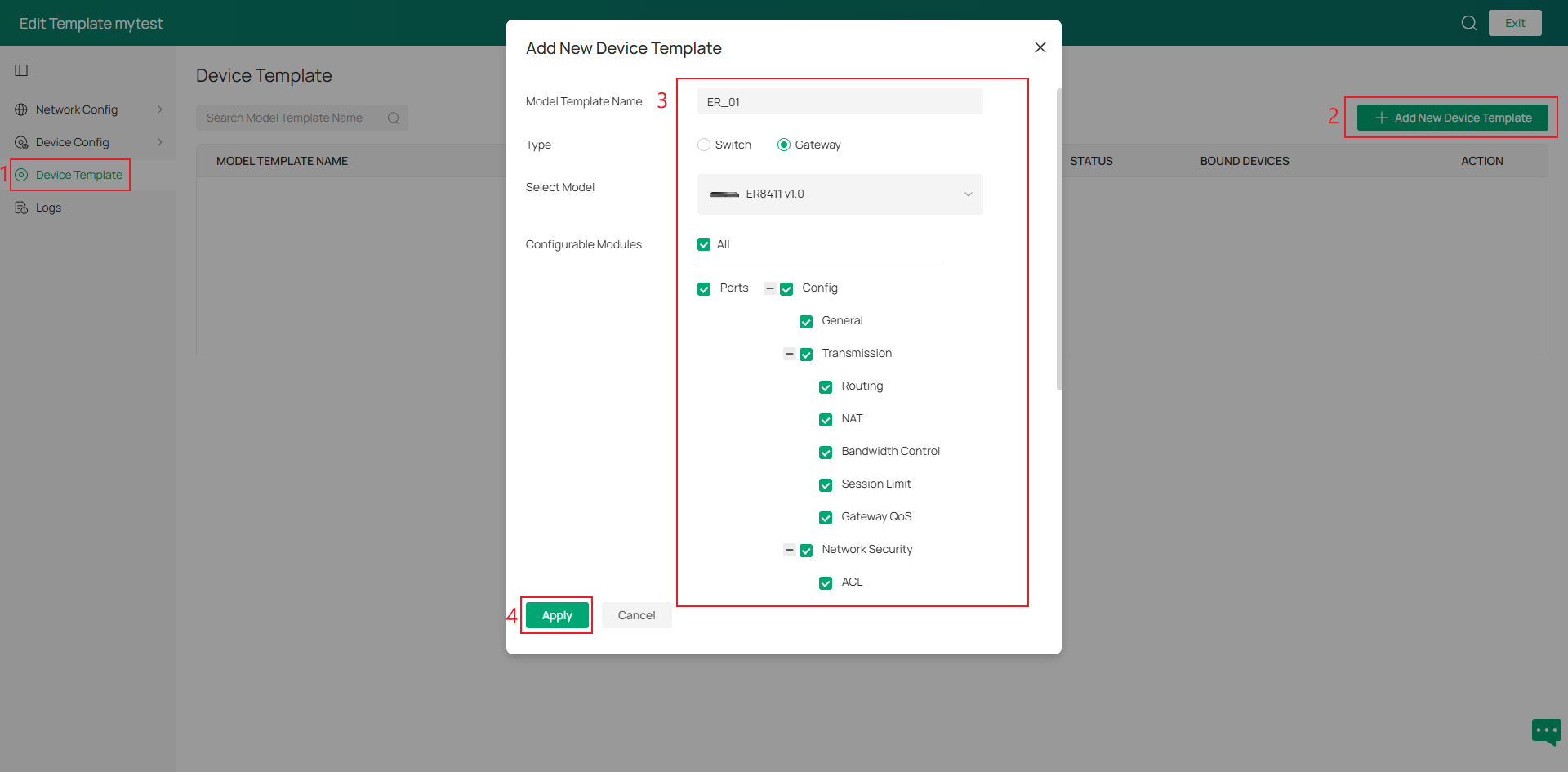Uncheck the Gateway QoS checkbox
This screenshot has width=1568, height=772.
pos(826,518)
